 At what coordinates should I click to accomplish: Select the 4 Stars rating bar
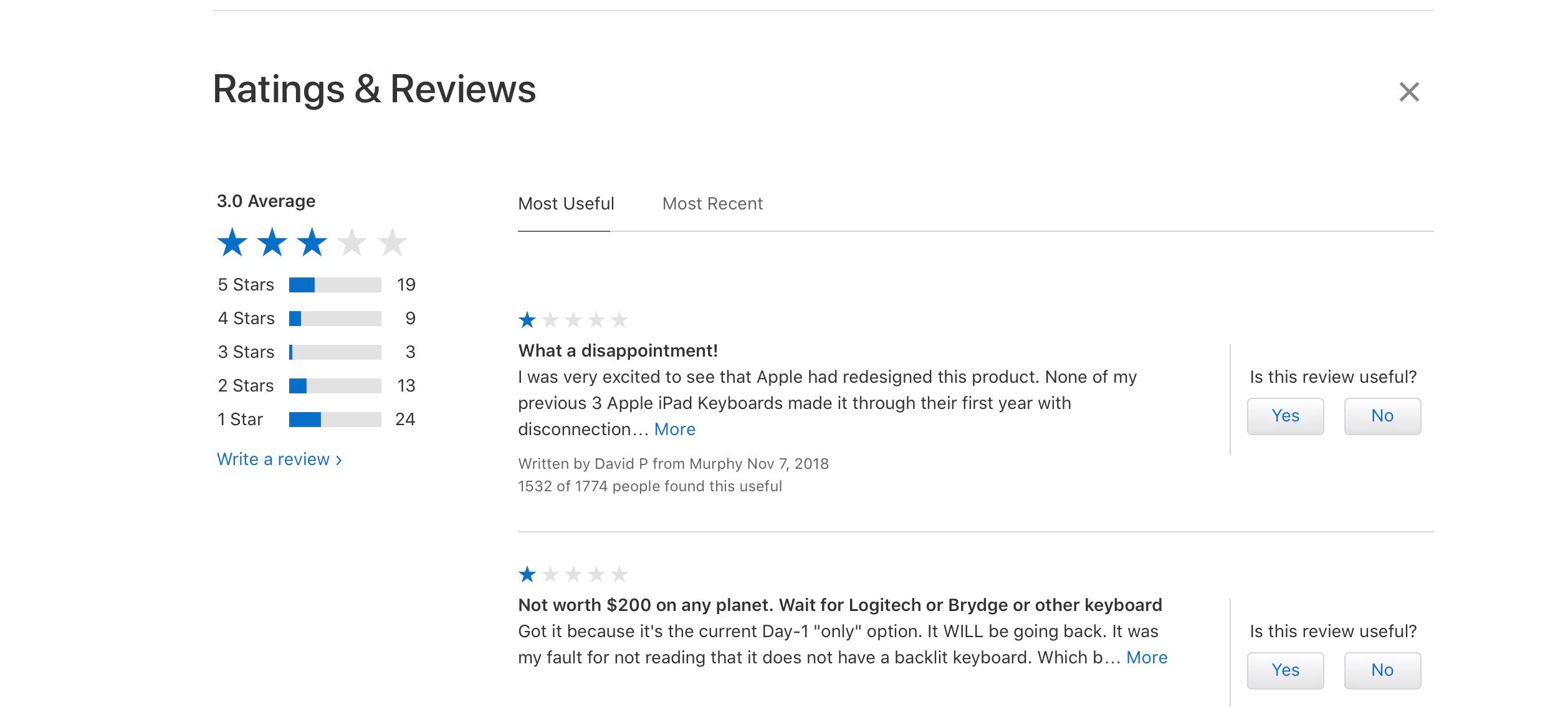pos(335,319)
